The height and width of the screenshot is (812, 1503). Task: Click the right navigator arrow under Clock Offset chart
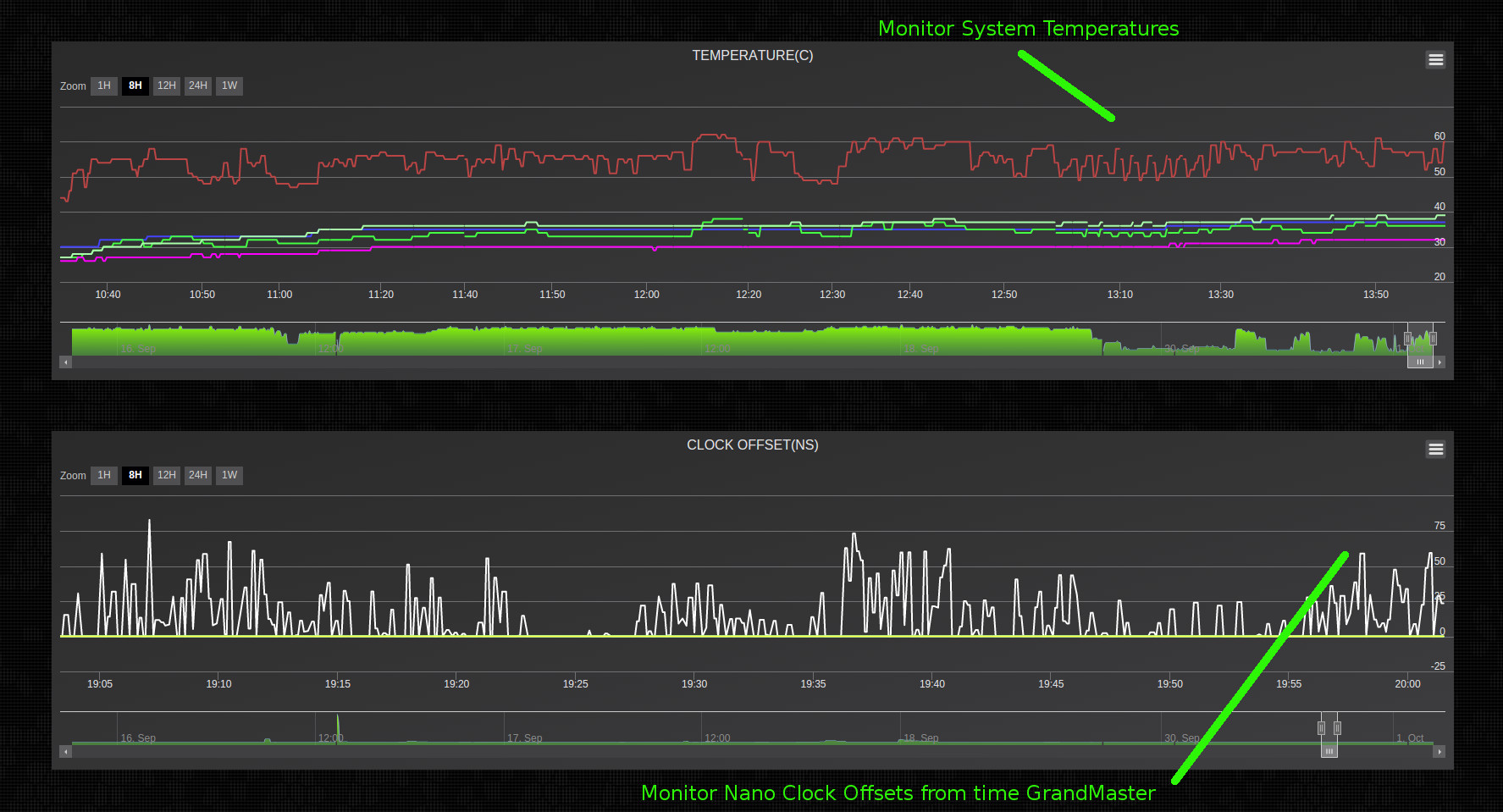click(1440, 751)
